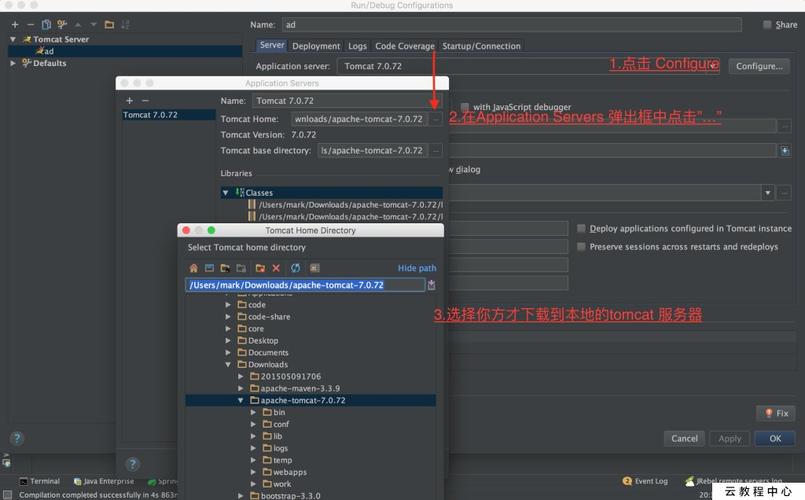Refresh the directory tree in file chooser
Screen dimensions: 805x500
pos(295,268)
